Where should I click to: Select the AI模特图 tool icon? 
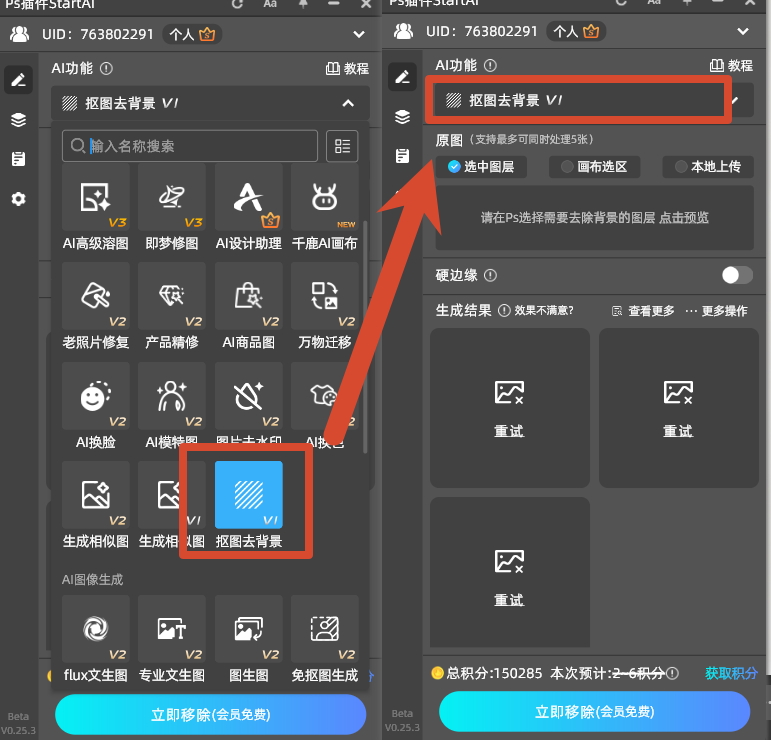click(172, 396)
